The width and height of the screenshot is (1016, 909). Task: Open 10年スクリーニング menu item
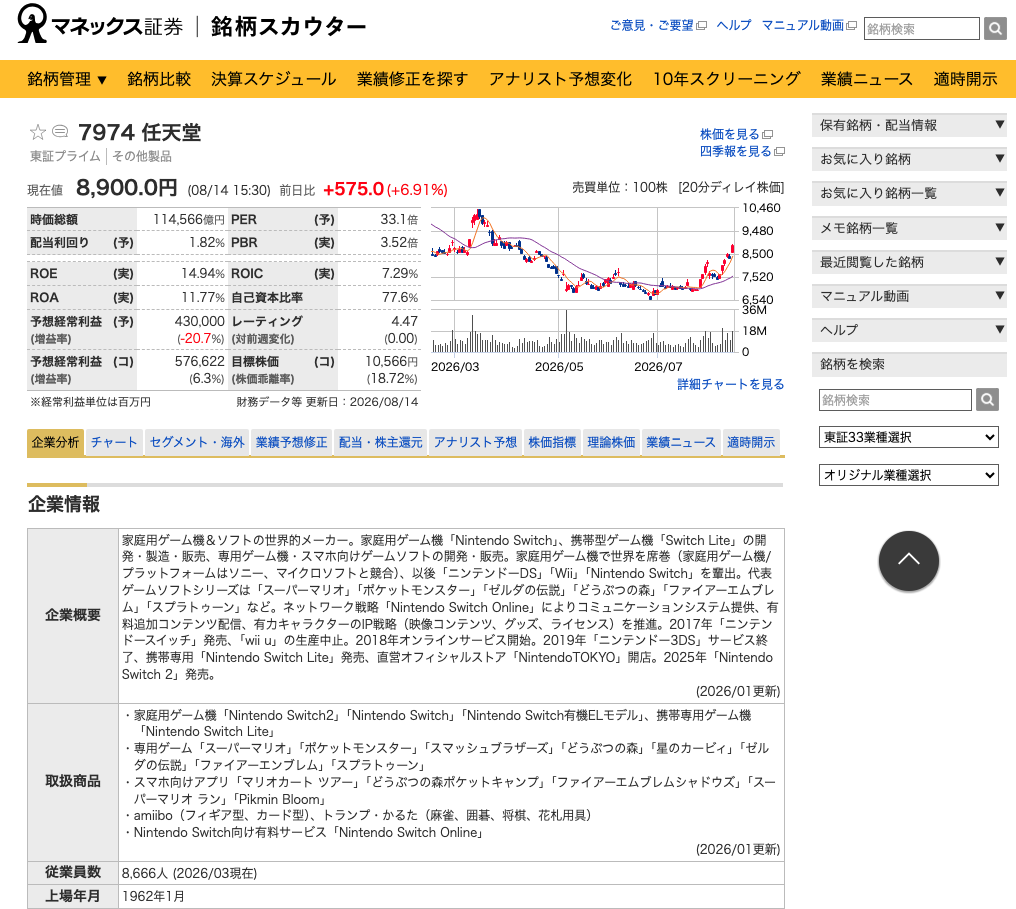tap(726, 79)
